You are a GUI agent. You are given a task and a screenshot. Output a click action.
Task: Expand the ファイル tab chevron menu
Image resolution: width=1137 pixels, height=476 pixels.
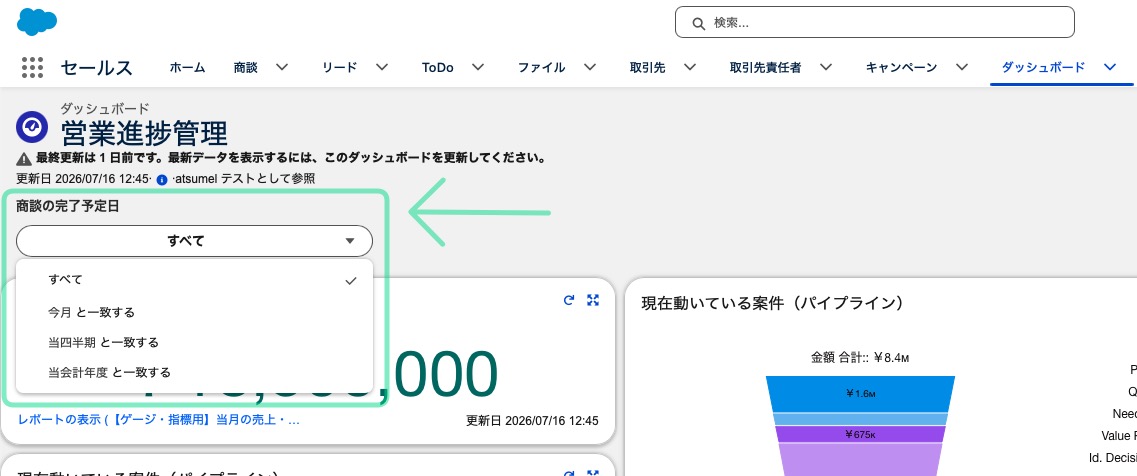point(590,67)
